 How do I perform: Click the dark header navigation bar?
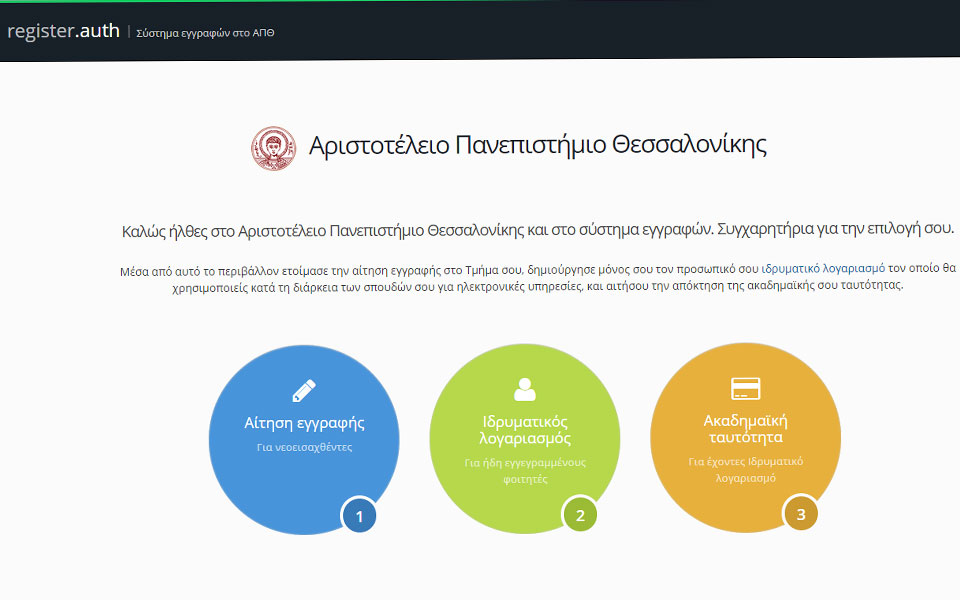[600, 31]
